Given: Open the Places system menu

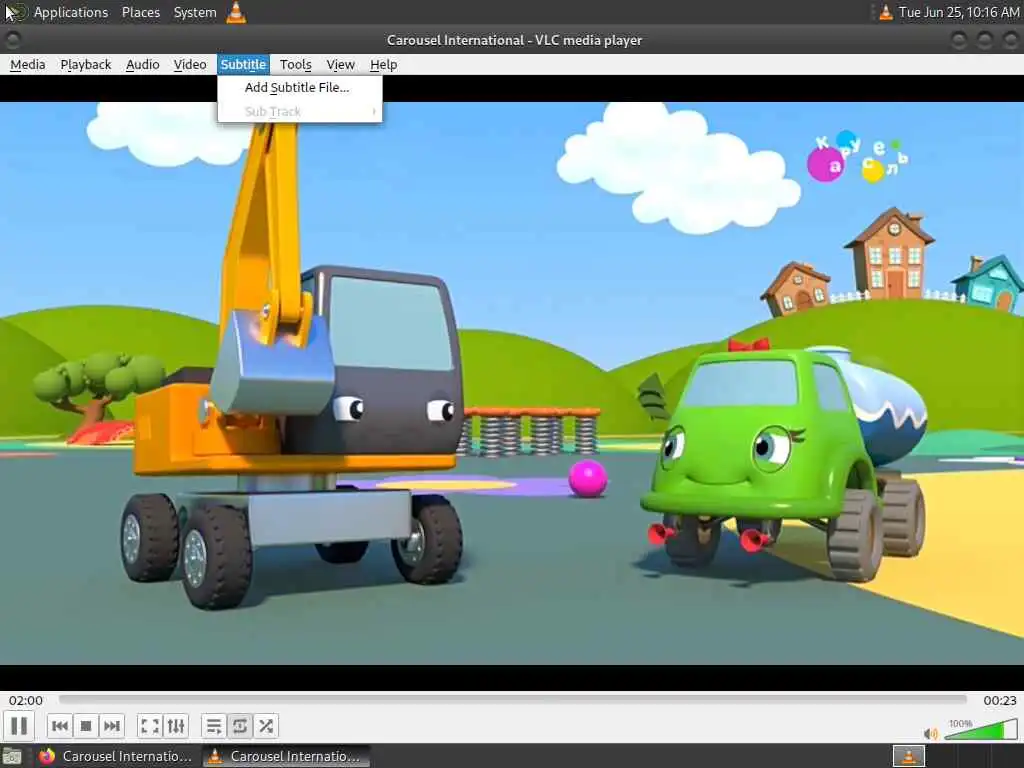Looking at the screenshot, I should tap(140, 12).
